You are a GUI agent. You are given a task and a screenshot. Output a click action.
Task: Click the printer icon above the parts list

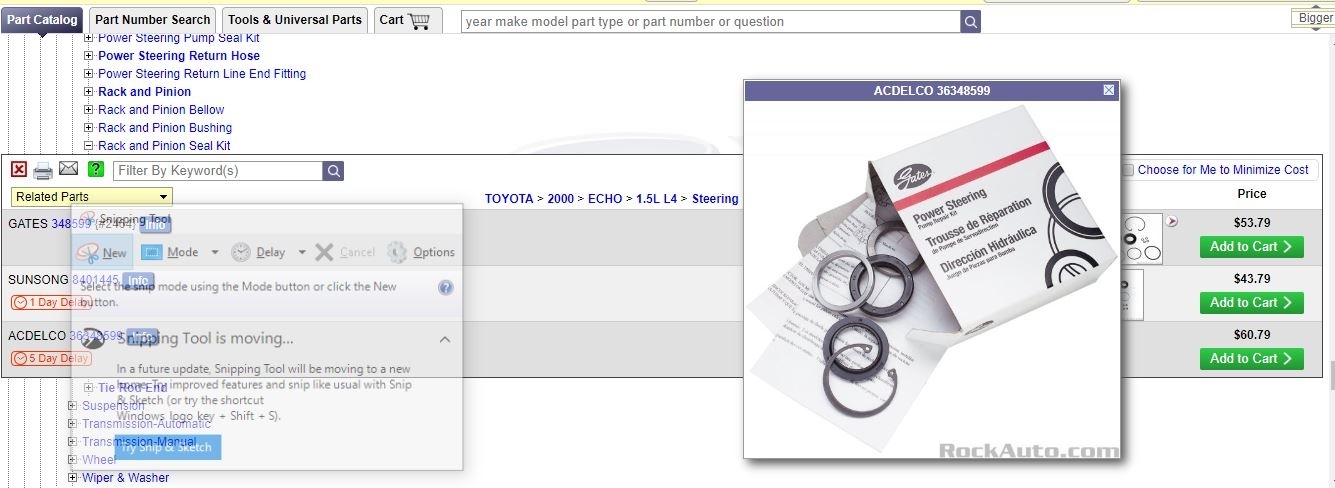tap(43, 170)
